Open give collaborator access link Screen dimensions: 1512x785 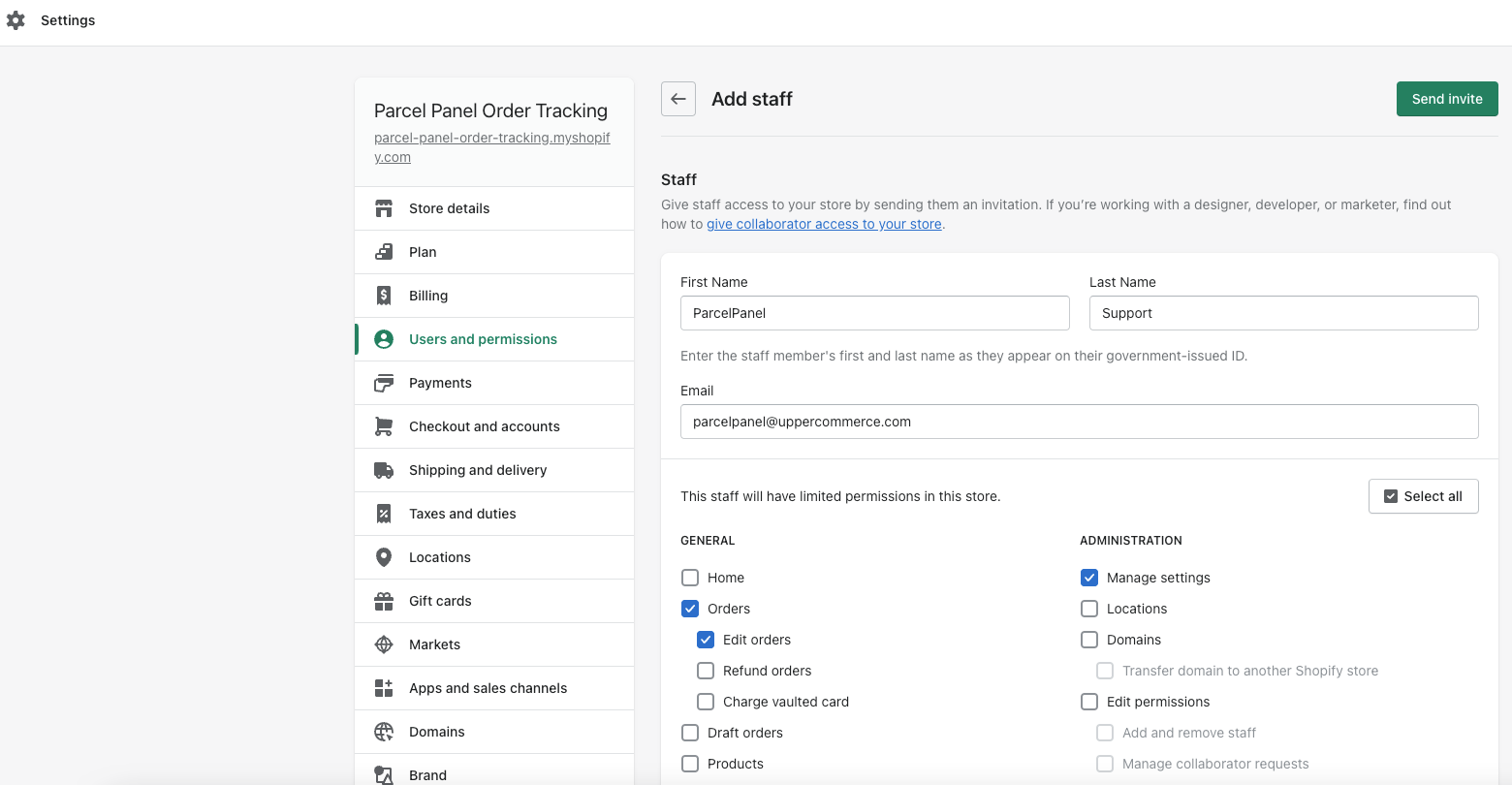824,224
